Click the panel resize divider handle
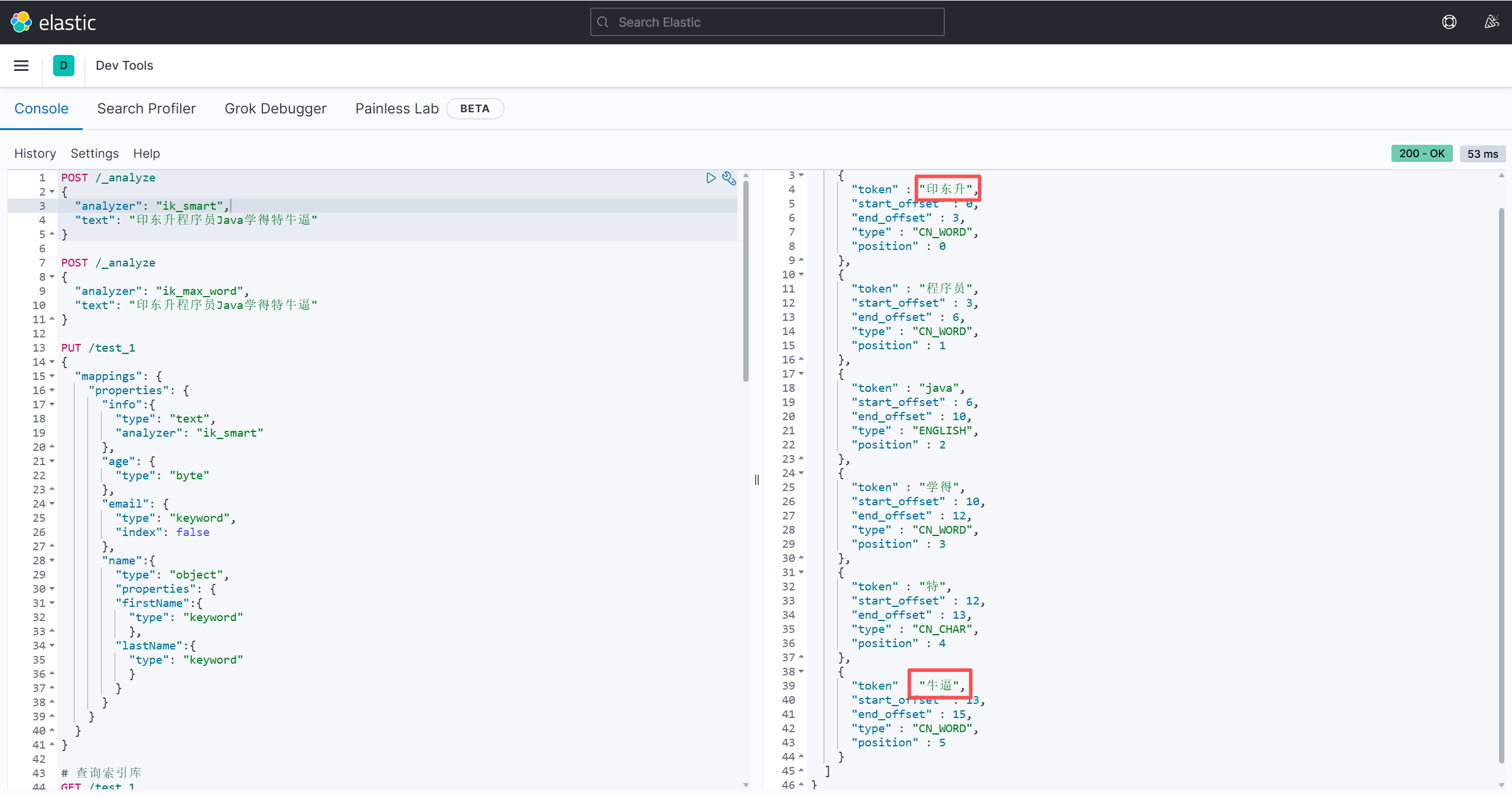1512x796 pixels. click(x=756, y=480)
